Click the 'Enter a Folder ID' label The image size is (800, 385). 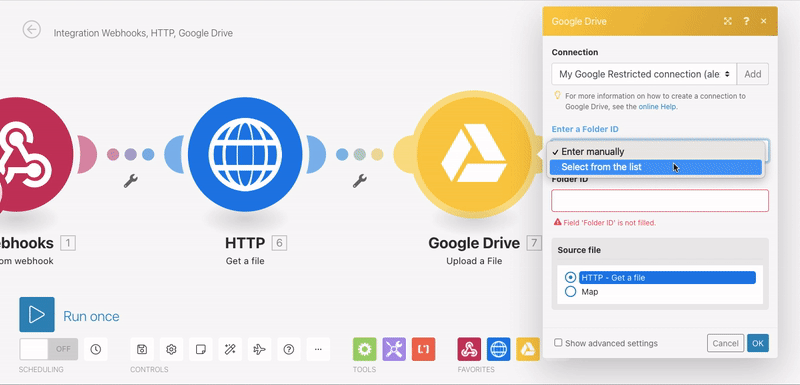click(x=585, y=129)
